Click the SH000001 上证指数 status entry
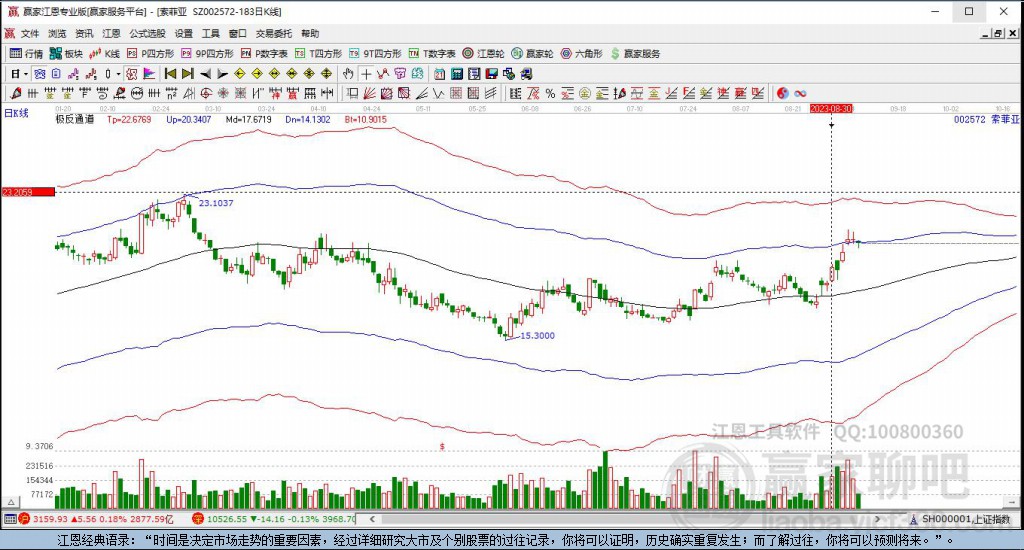The image size is (1024, 550). coord(960,519)
